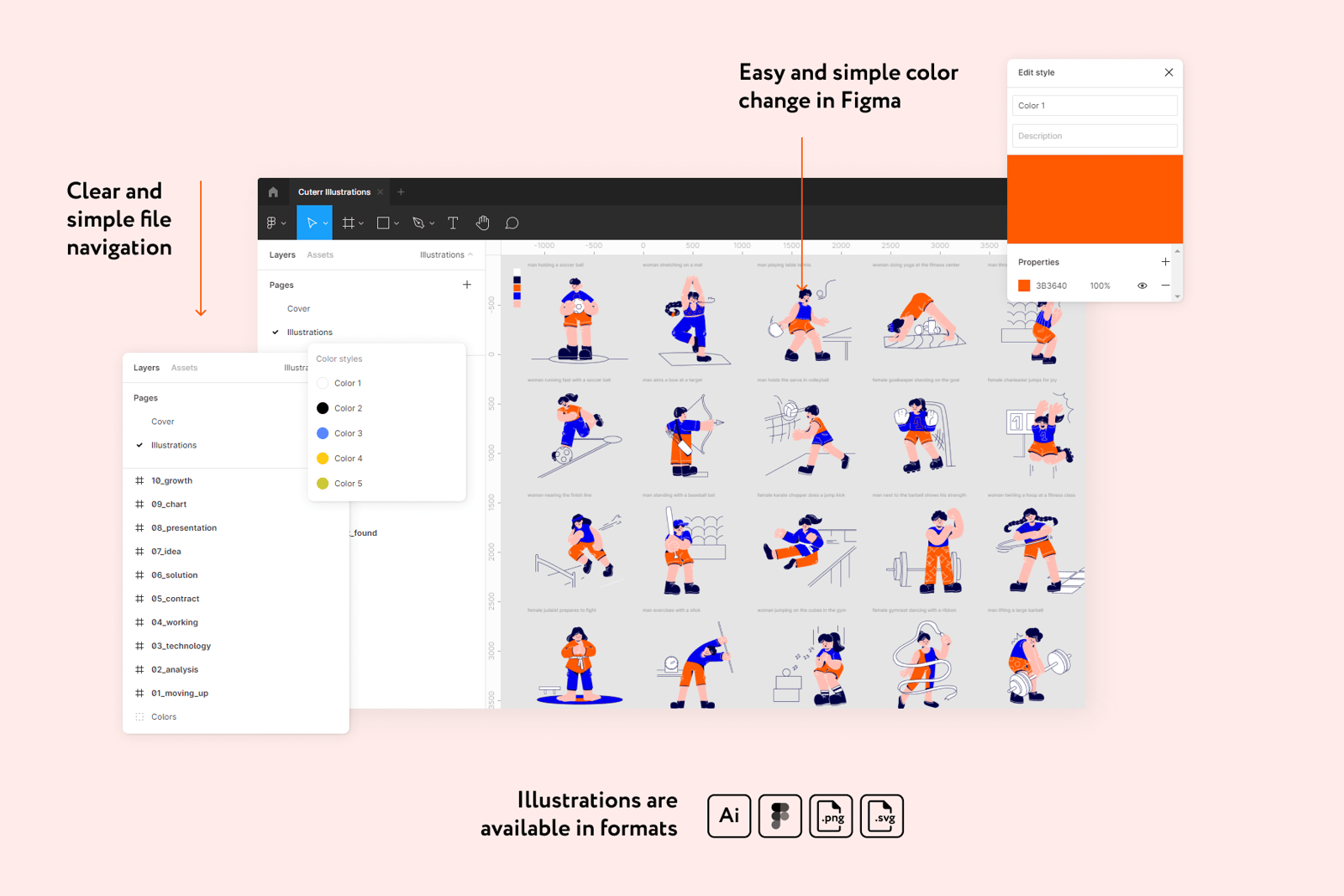The image size is (1344, 896).
Task: Select the Pen tool
Action: click(418, 223)
